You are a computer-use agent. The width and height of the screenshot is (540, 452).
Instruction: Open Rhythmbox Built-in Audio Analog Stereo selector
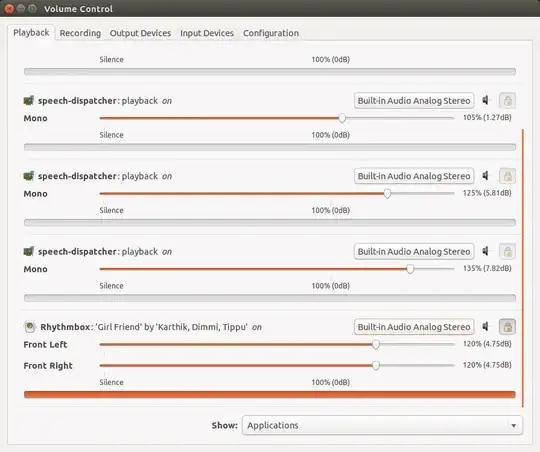(414, 327)
